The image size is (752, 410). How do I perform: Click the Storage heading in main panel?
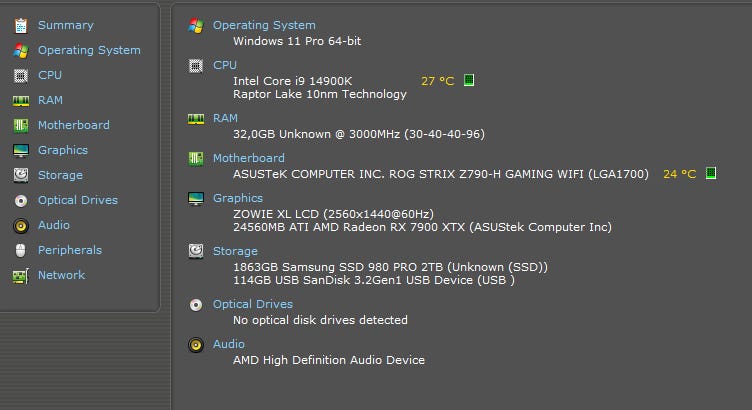[235, 251]
